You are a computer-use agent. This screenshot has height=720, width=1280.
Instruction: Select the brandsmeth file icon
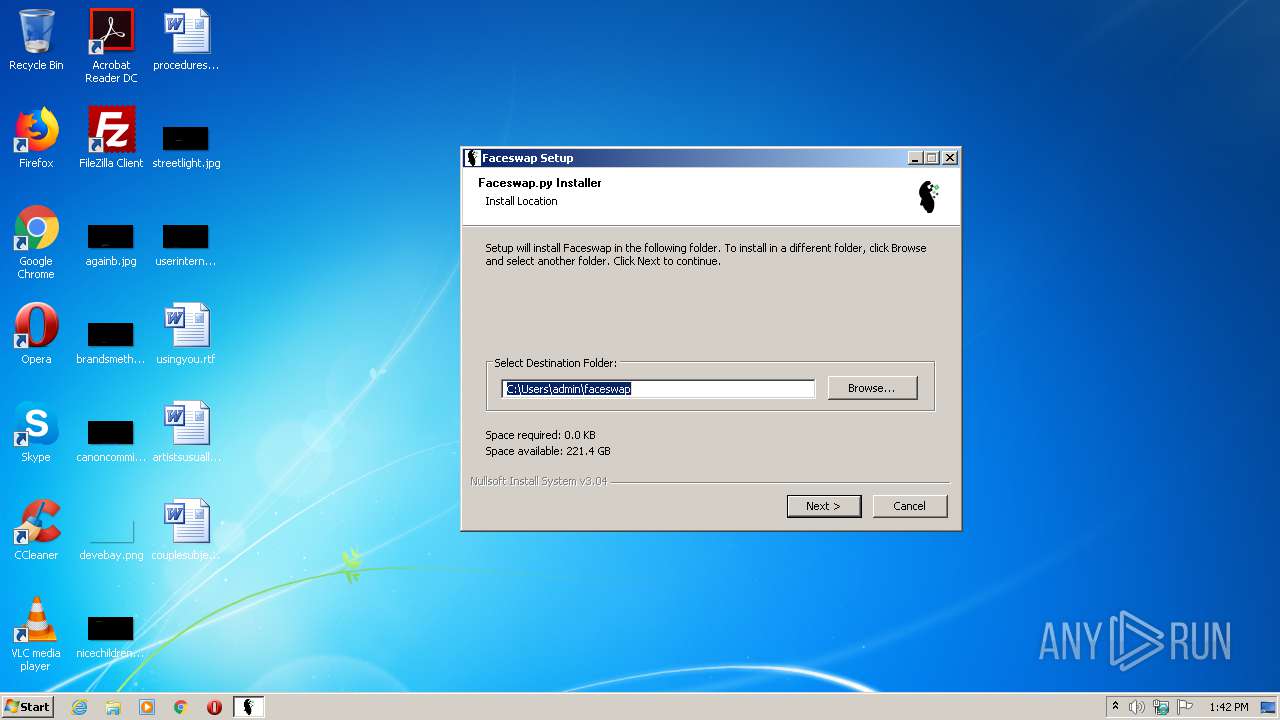(111, 343)
